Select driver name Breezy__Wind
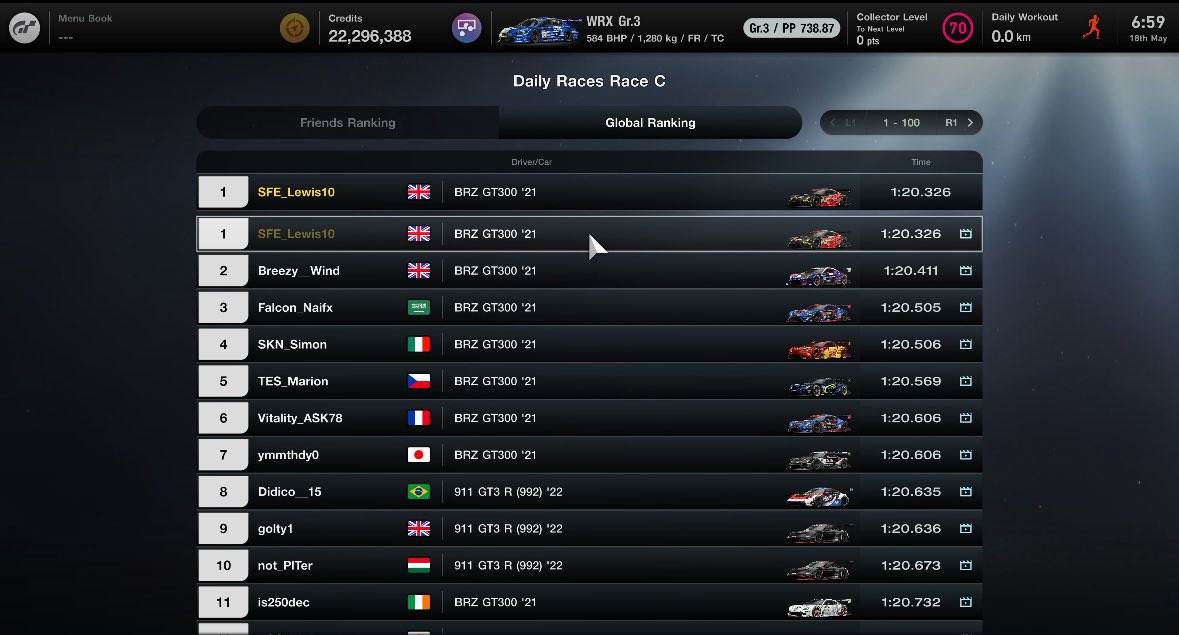Image resolution: width=1179 pixels, height=635 pixels. click(x=299, y=271)
